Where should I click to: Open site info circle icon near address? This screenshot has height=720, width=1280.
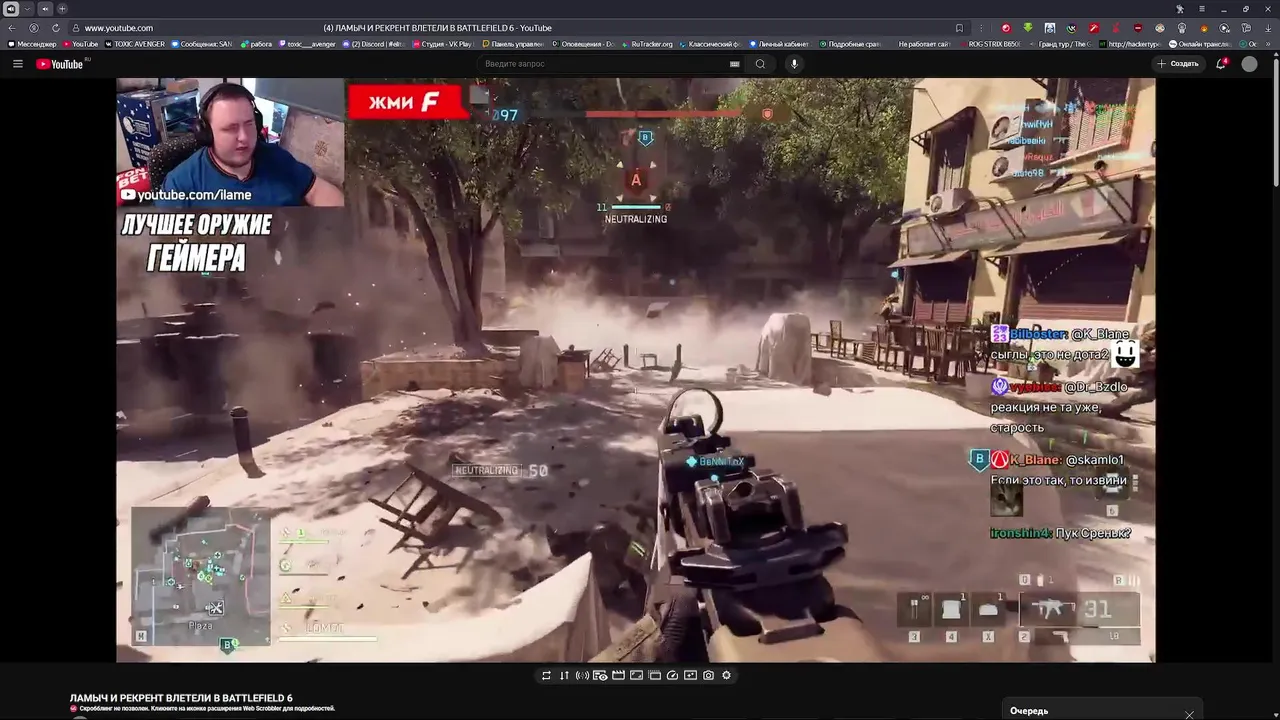tap(34, 28)
